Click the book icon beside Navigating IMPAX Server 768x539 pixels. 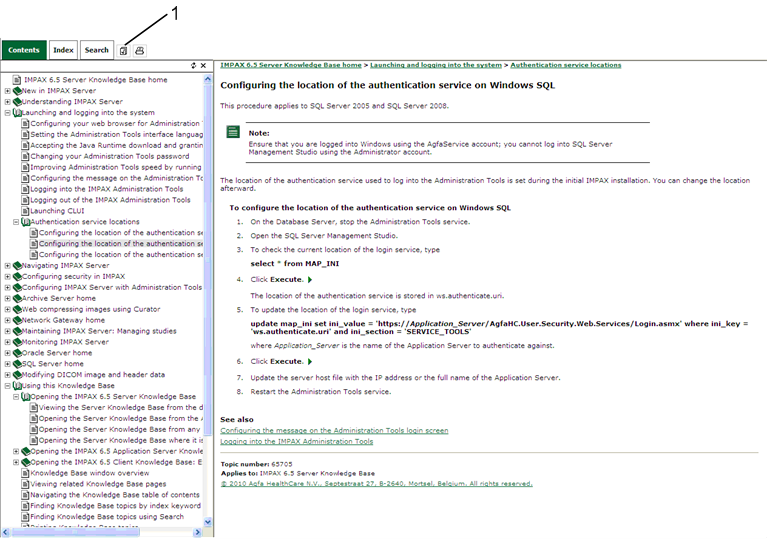point(17,266)
